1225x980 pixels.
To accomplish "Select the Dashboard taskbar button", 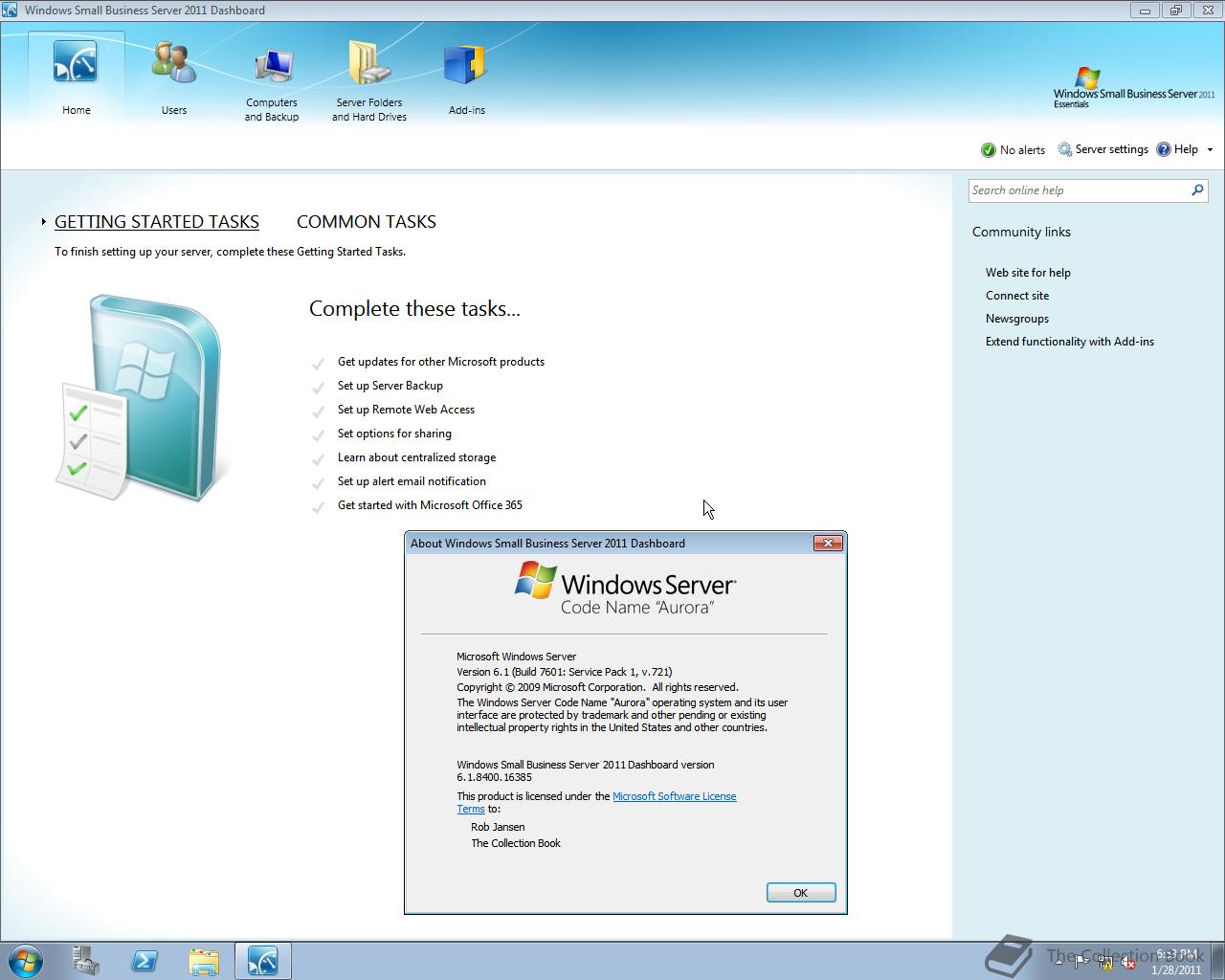I will click(262, 961).
